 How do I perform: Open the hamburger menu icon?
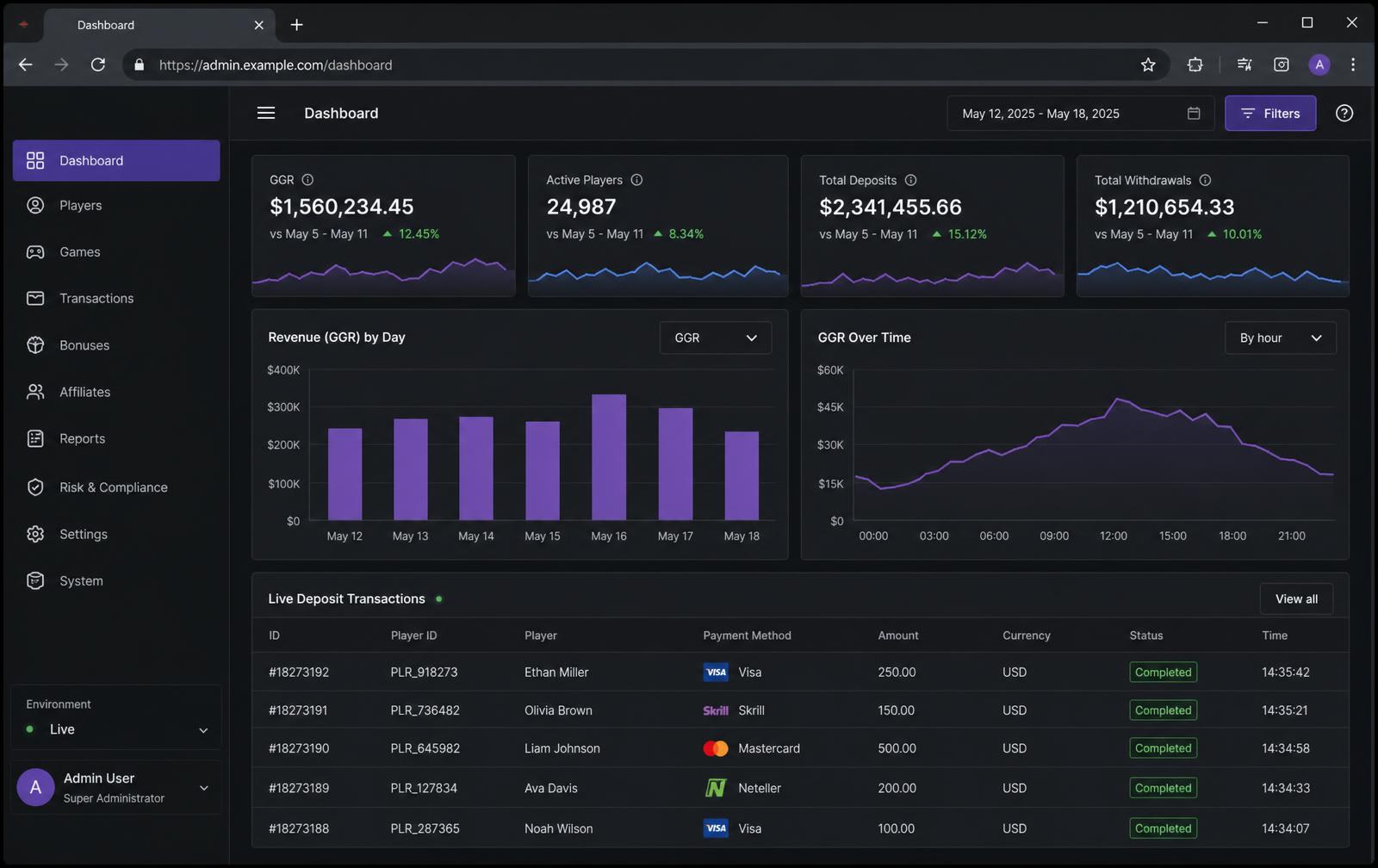(x=266, y=113)
